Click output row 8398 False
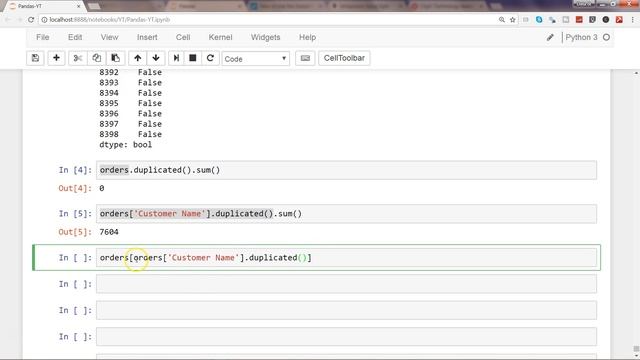Viewport: 640px width, 360px height. click(x=130, y=134)
